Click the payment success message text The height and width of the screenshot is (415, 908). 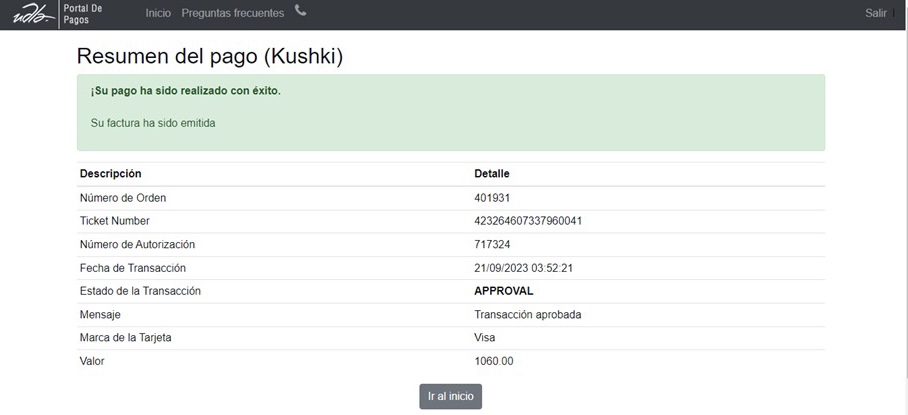pos(186,91)
